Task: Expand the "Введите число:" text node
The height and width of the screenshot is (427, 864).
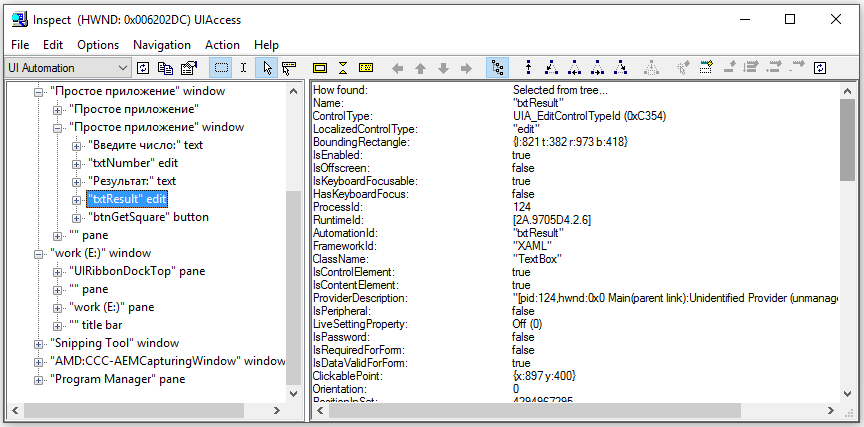Action: [76, 146]
